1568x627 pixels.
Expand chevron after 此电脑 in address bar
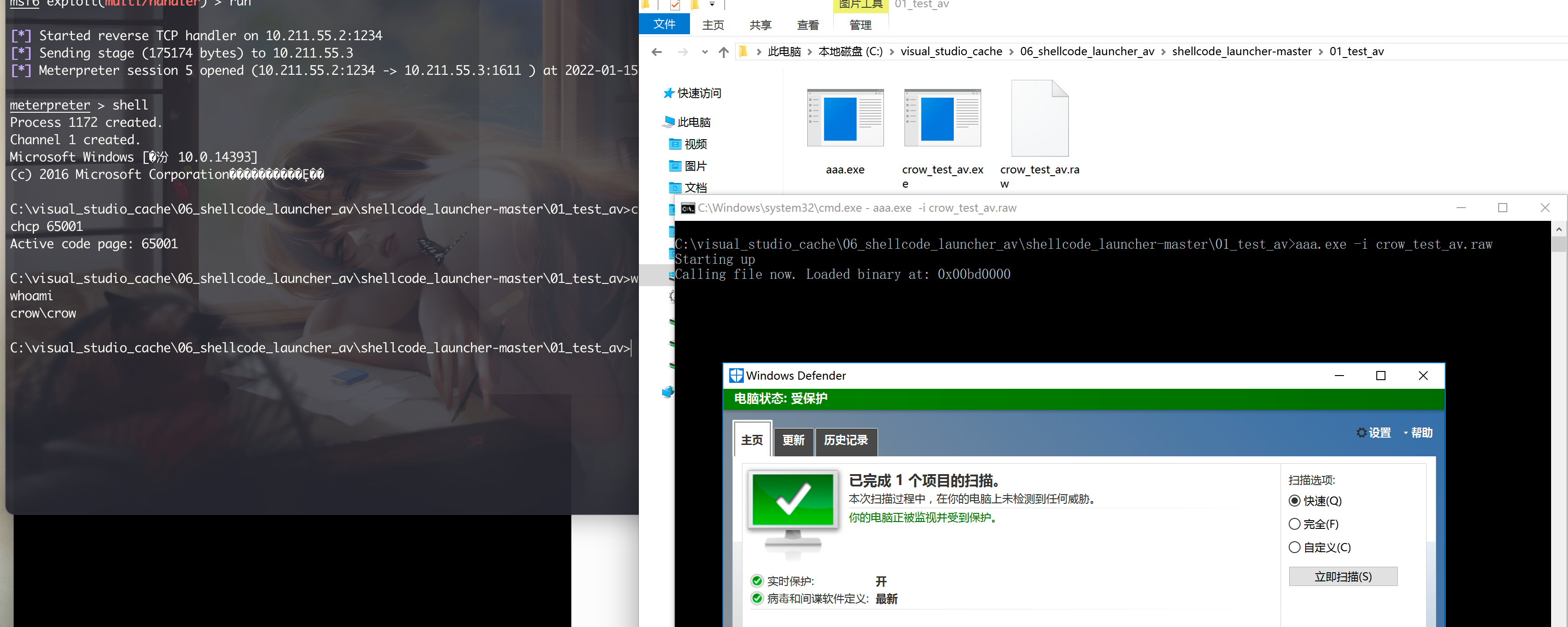(810, 52)
